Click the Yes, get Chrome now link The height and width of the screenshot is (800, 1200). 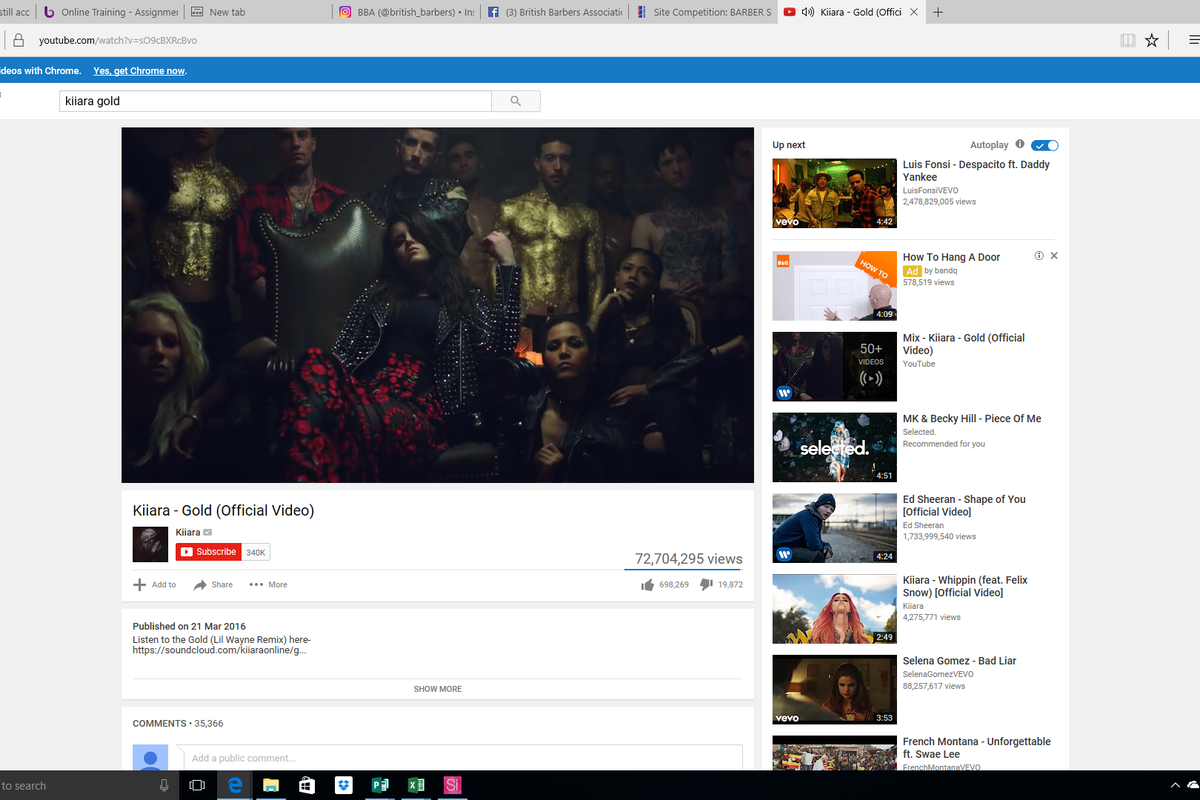tap(139, 71)
